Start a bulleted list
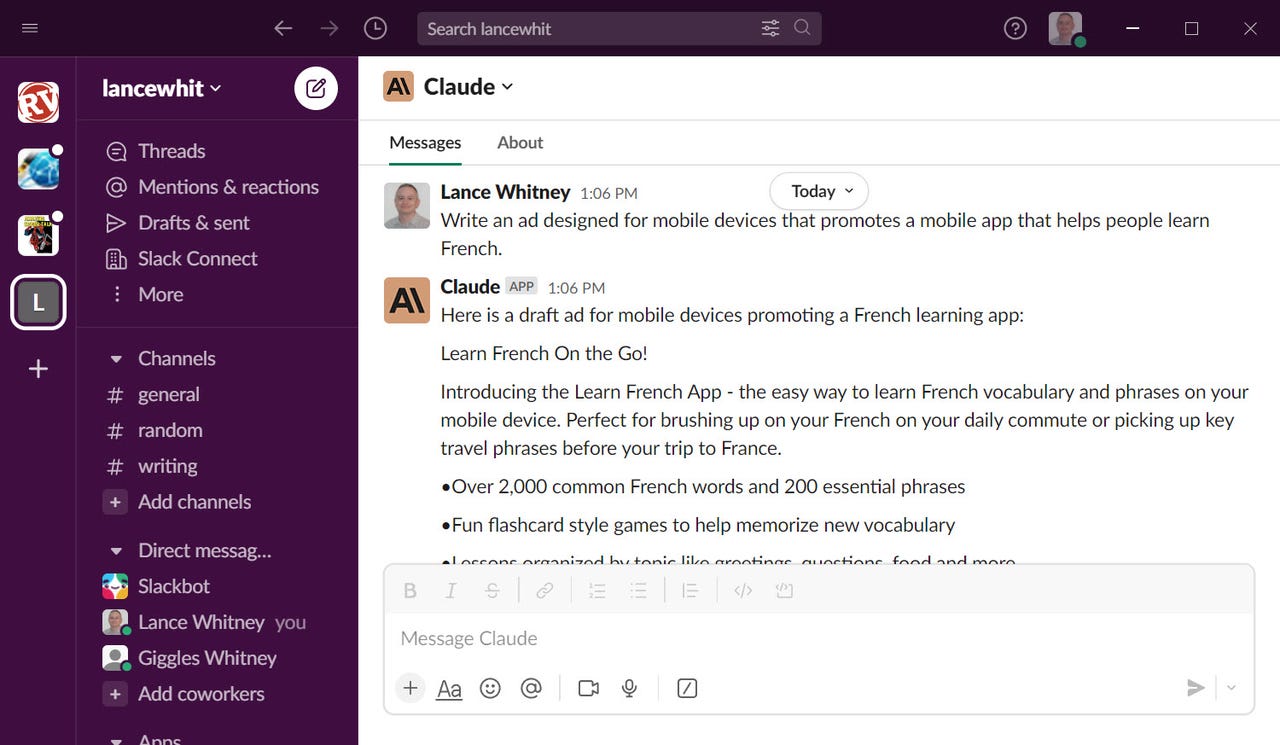The width and height of the screenshot is (1280, 745). point(638,591)
